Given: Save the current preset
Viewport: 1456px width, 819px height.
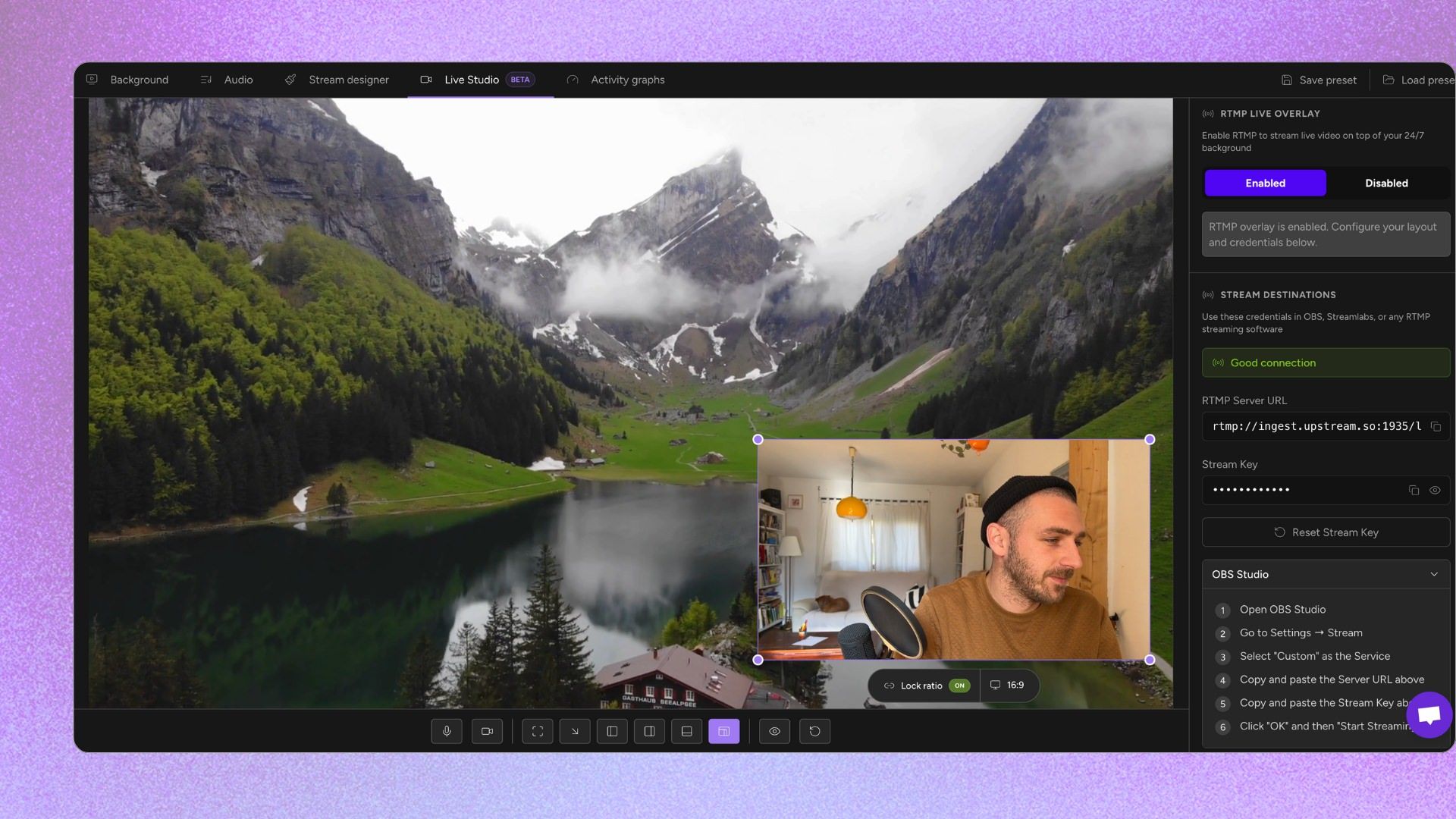Looking at the screenshot, I should pos(1319,80).
